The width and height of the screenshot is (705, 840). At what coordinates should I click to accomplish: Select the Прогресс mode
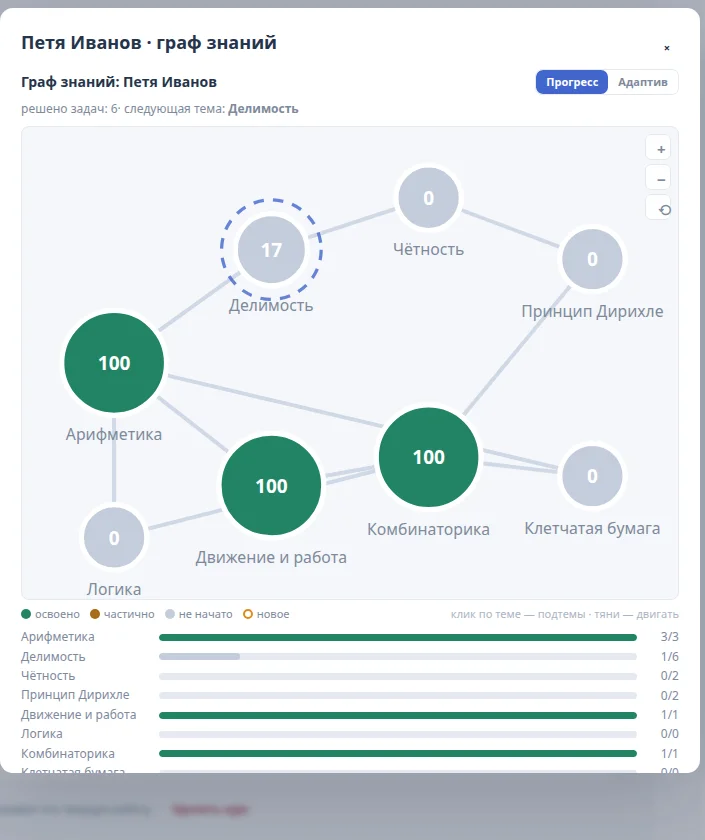click(x=572, y=82)
